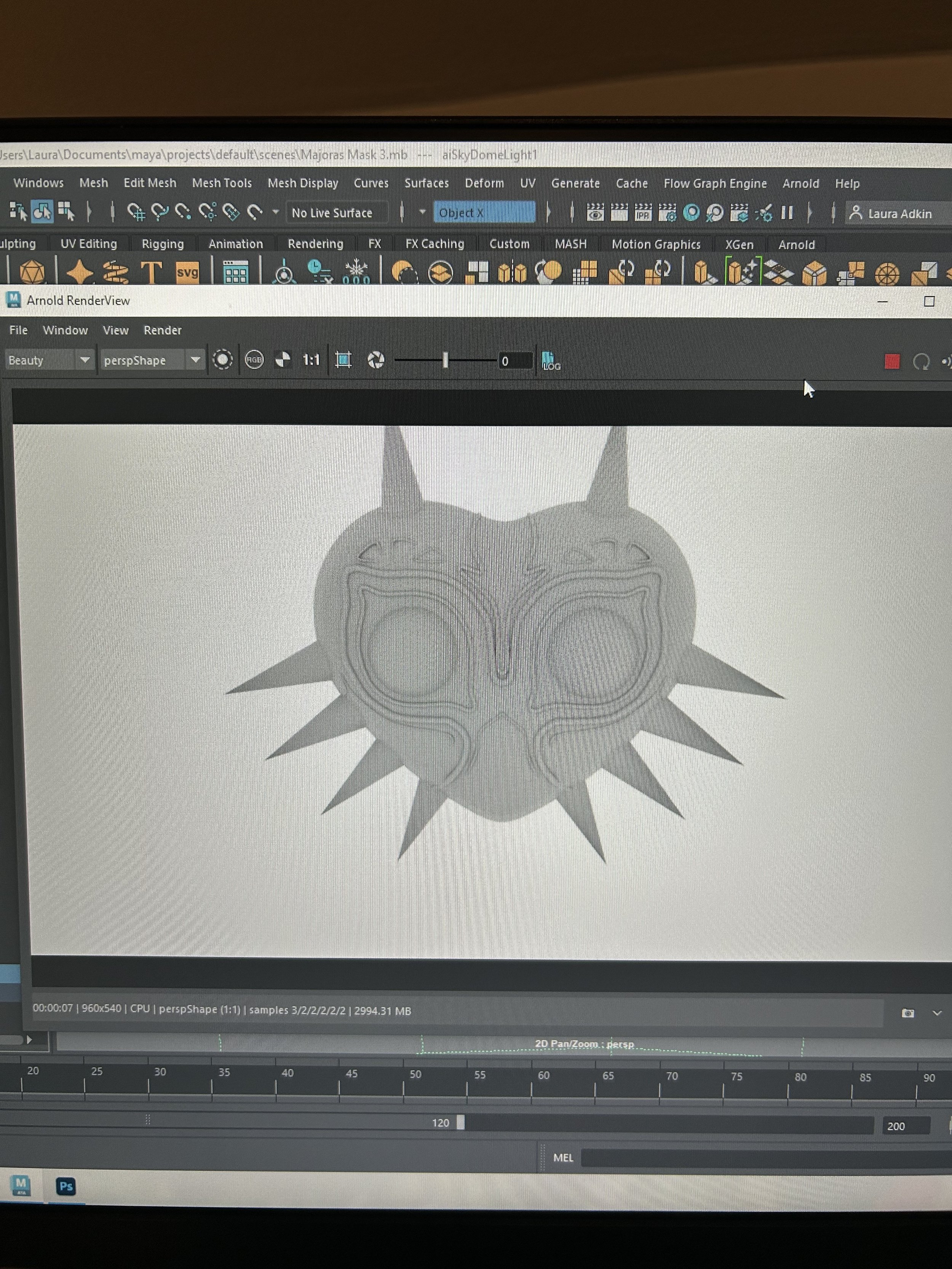This screenshot has height=1269, width=952.
Task: Open the Mesh Tools menu
Action: coord(222,182)
